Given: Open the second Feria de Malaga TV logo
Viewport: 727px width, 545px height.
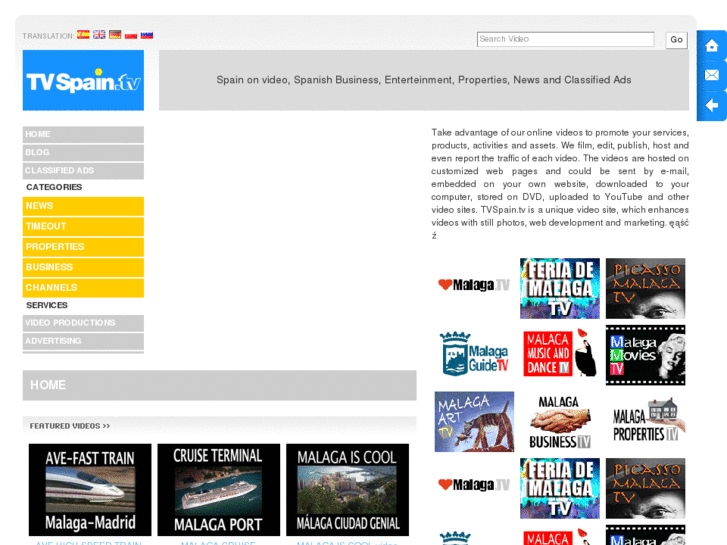Looking at the screenshot, I should (560, 488).
